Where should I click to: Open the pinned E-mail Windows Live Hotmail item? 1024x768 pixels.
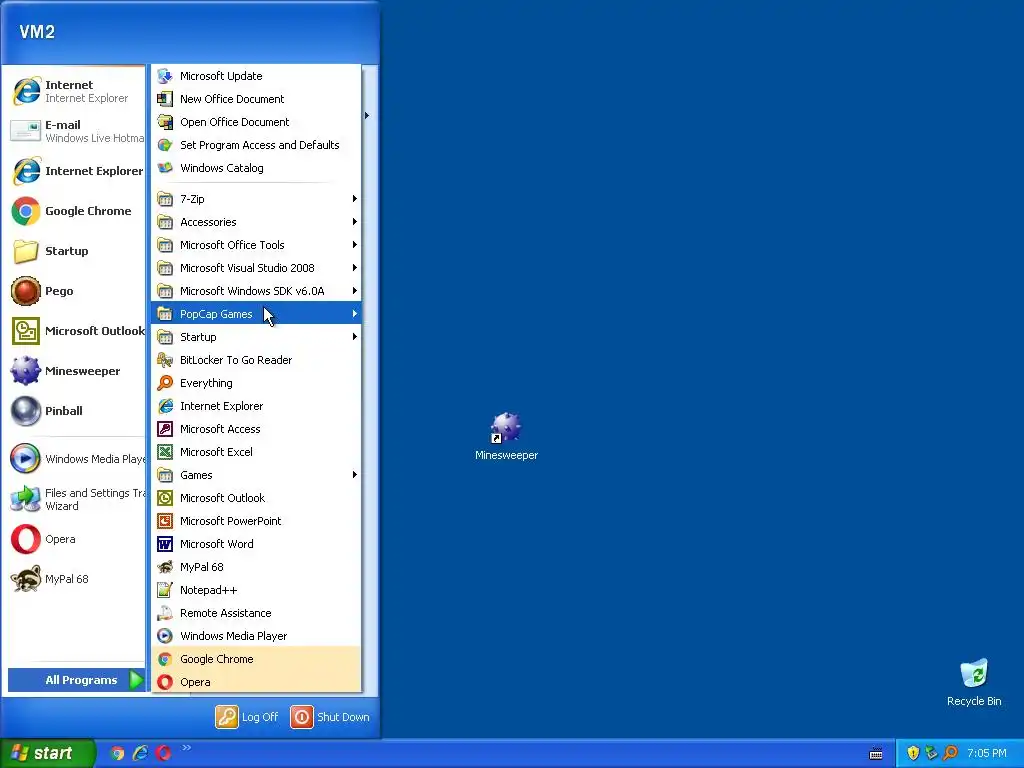coord(76,131)
